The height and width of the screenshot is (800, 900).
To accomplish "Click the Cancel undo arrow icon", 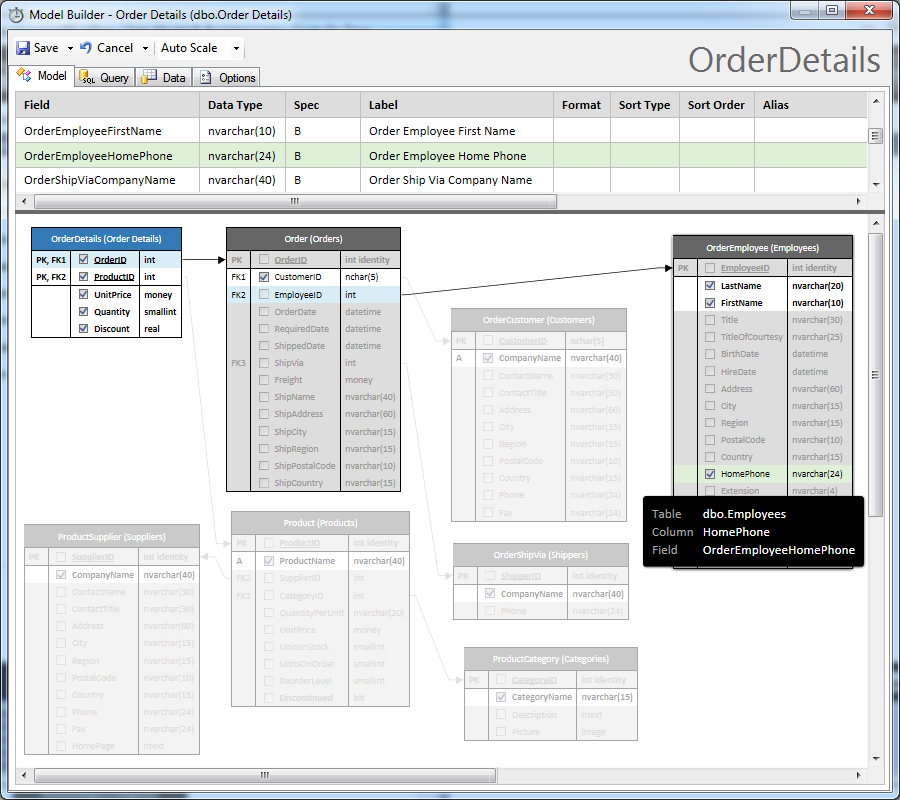I will point(86,47).
